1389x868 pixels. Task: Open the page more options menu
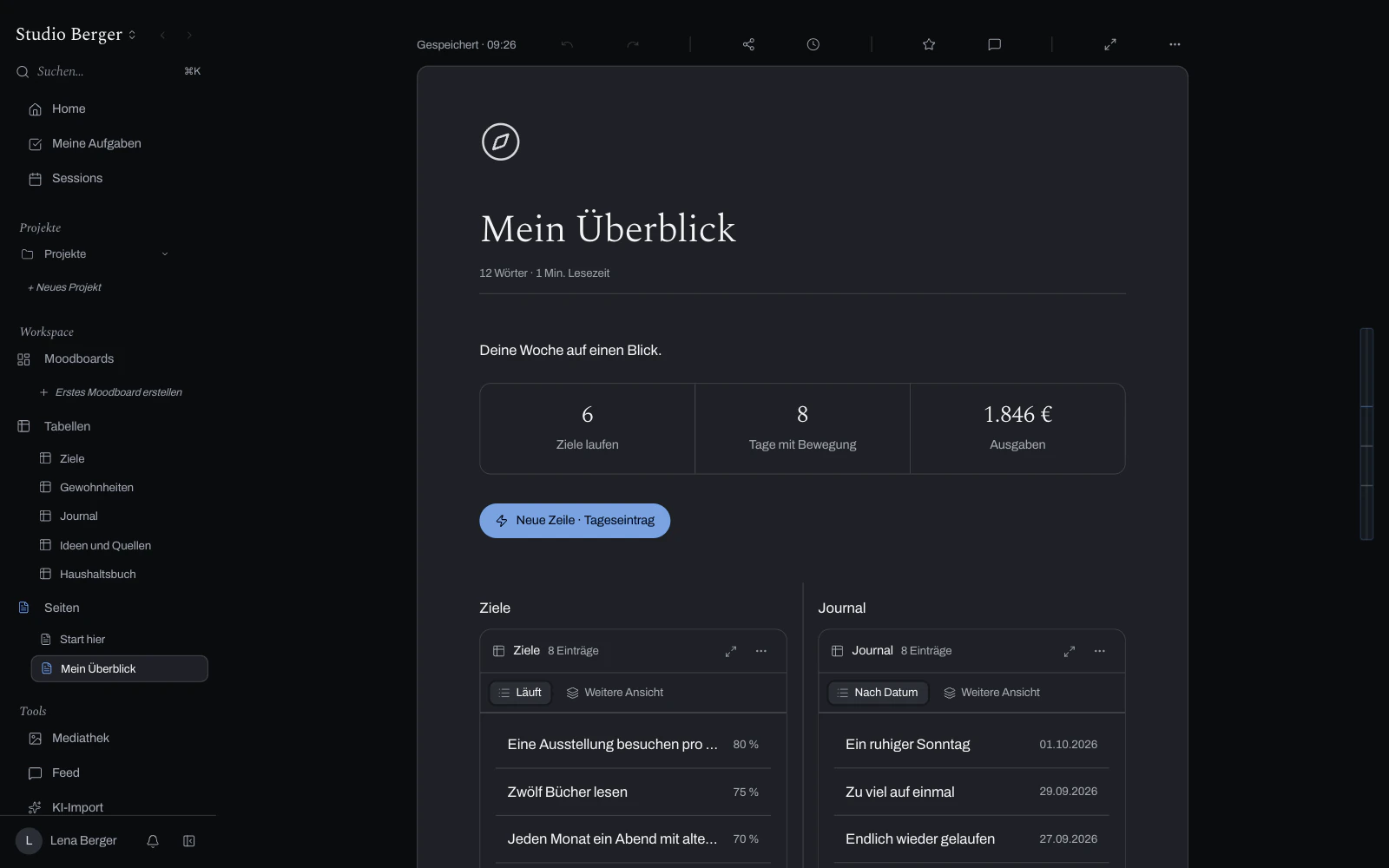coord(1175,44)
